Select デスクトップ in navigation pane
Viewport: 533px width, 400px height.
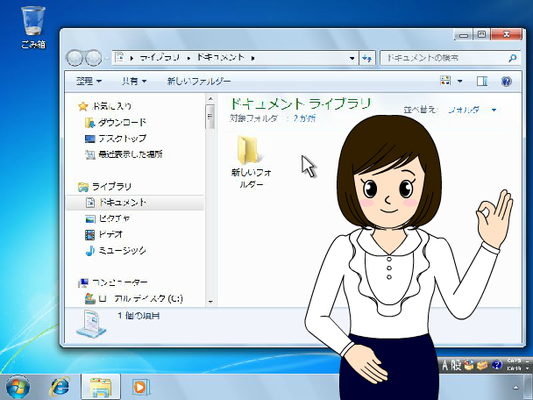pyautogui.click(x=122, y=138)
